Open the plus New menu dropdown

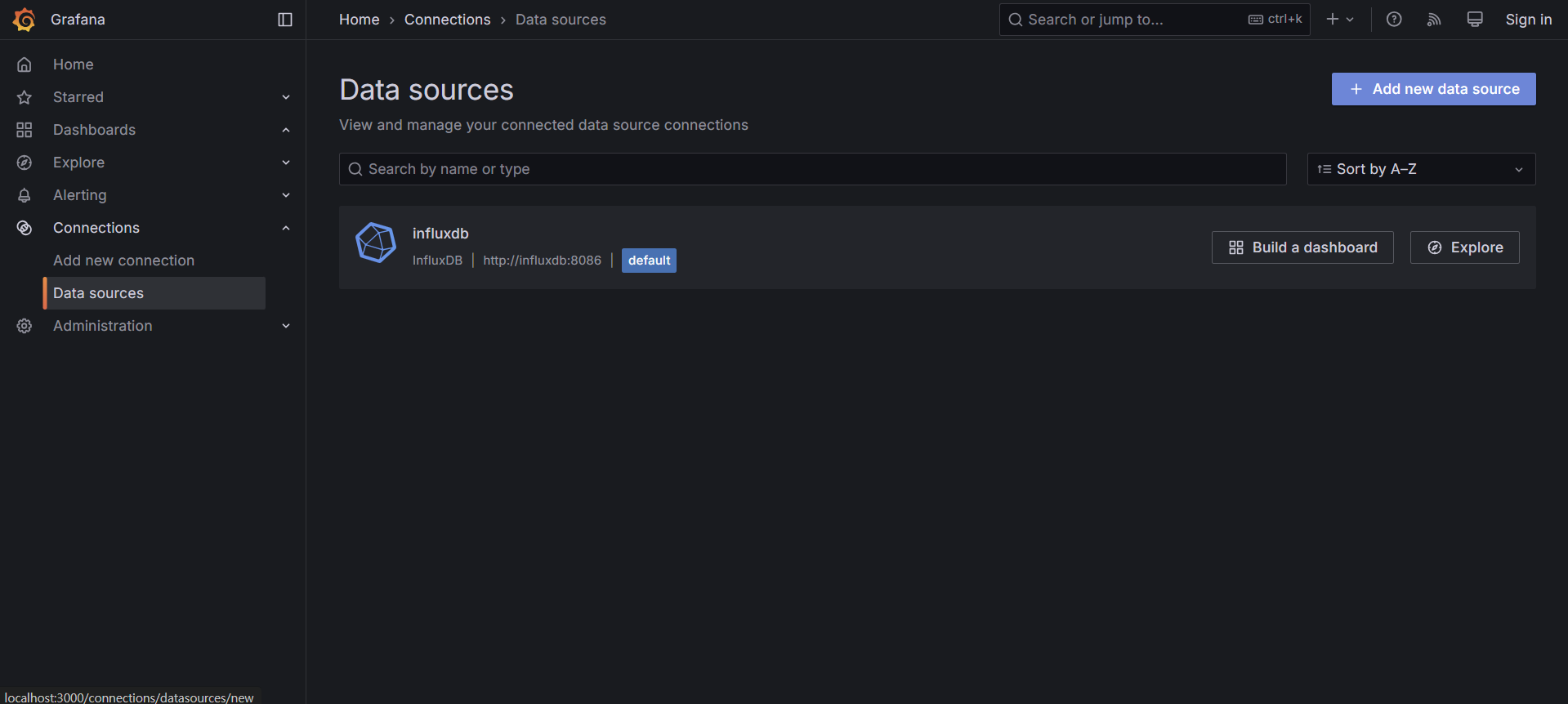1340,20
